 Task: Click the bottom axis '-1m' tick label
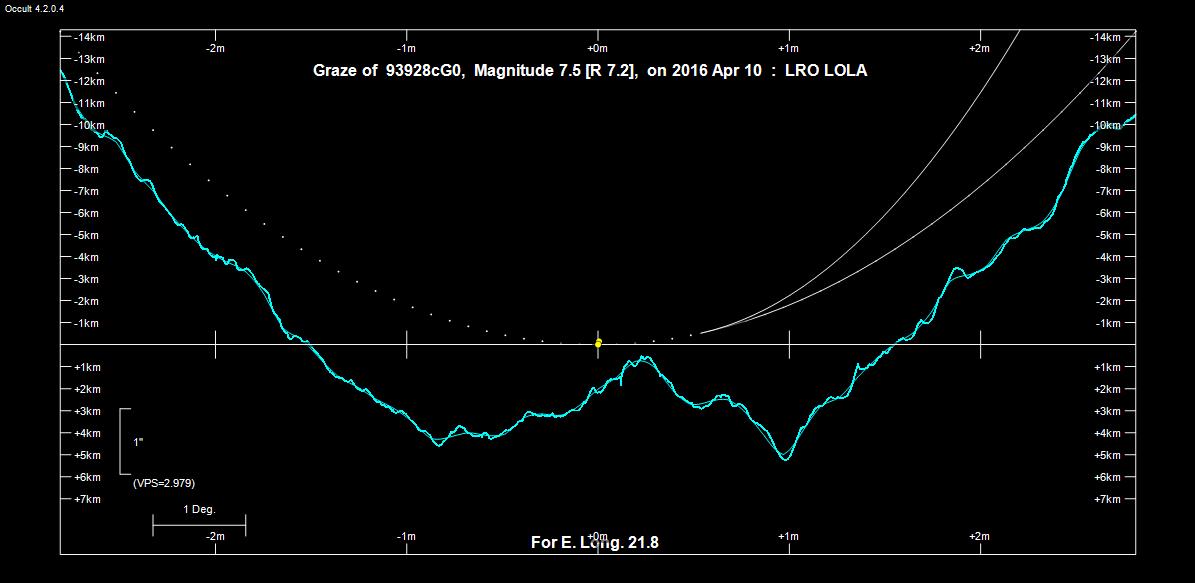[406, 537]
